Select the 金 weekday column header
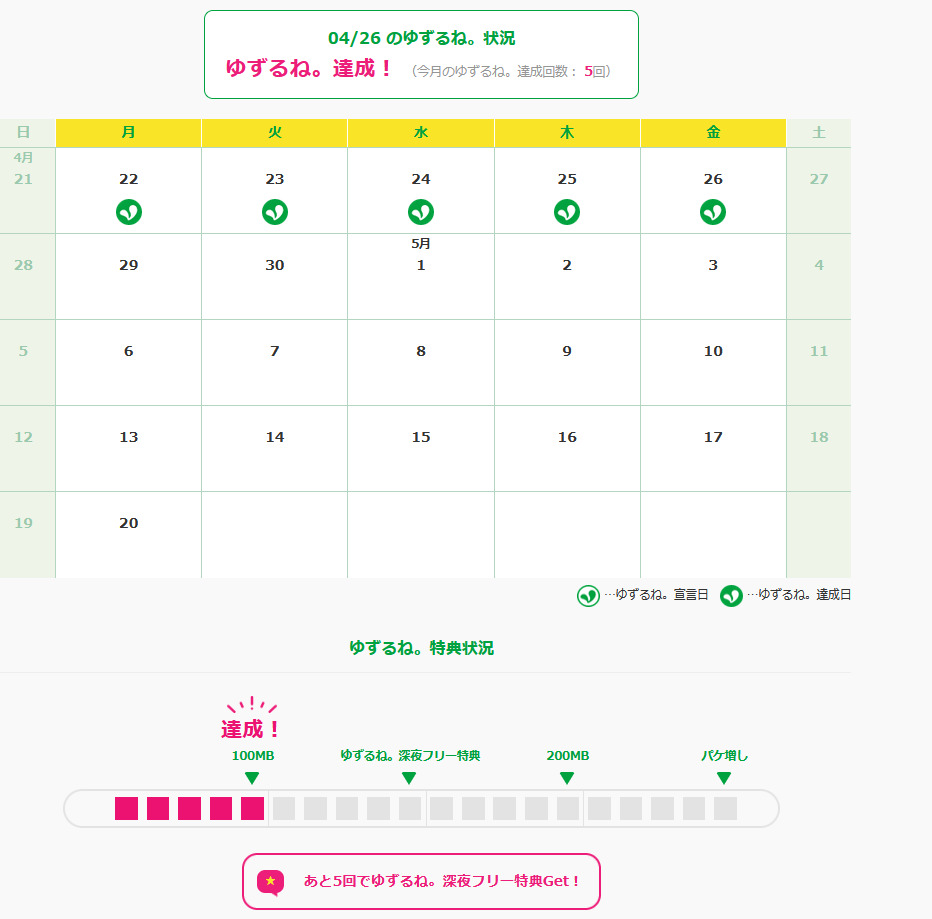The width and height of the screenshot is (932, 919). [713, 133]
